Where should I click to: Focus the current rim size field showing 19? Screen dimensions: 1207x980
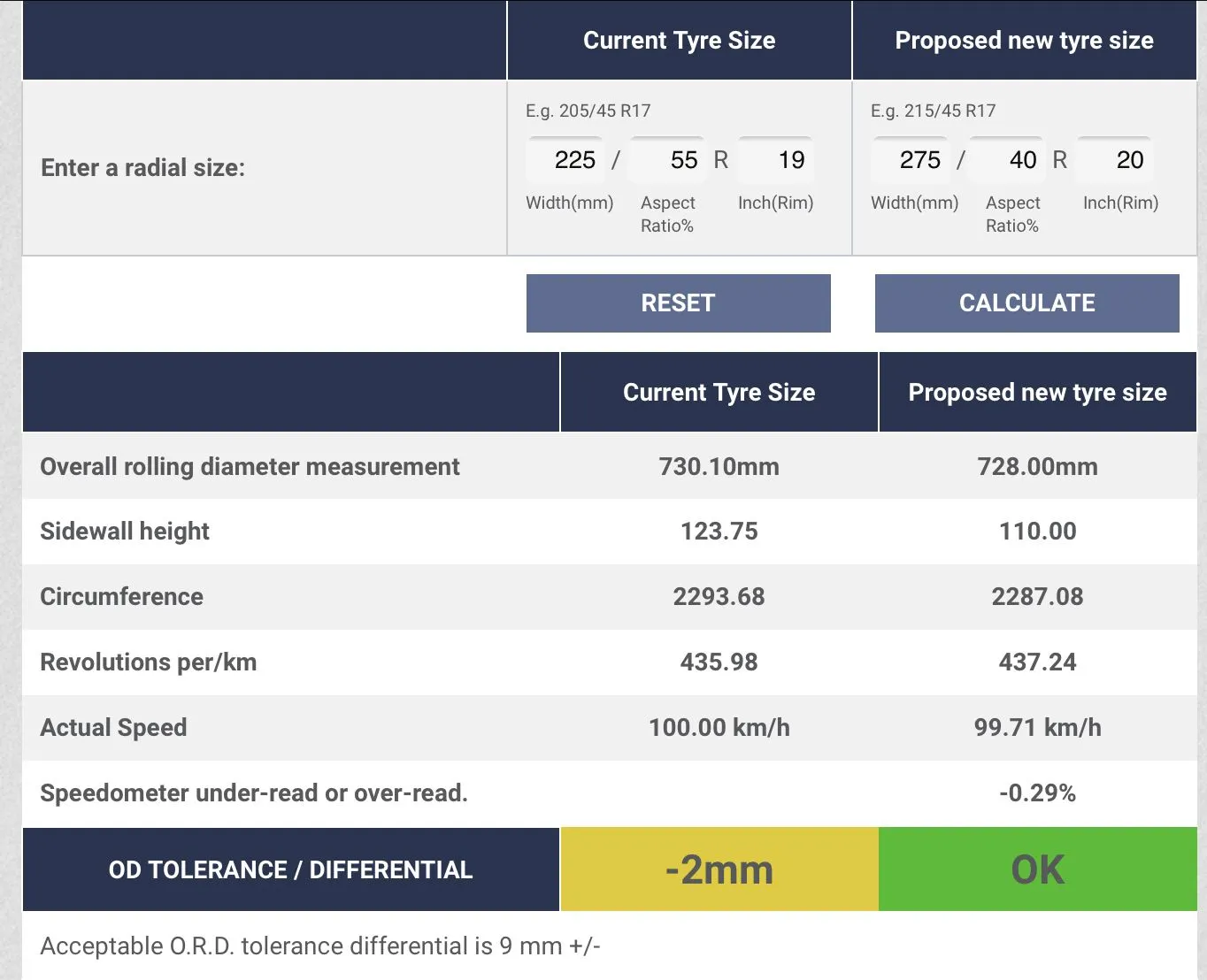[x=776, y=160]
